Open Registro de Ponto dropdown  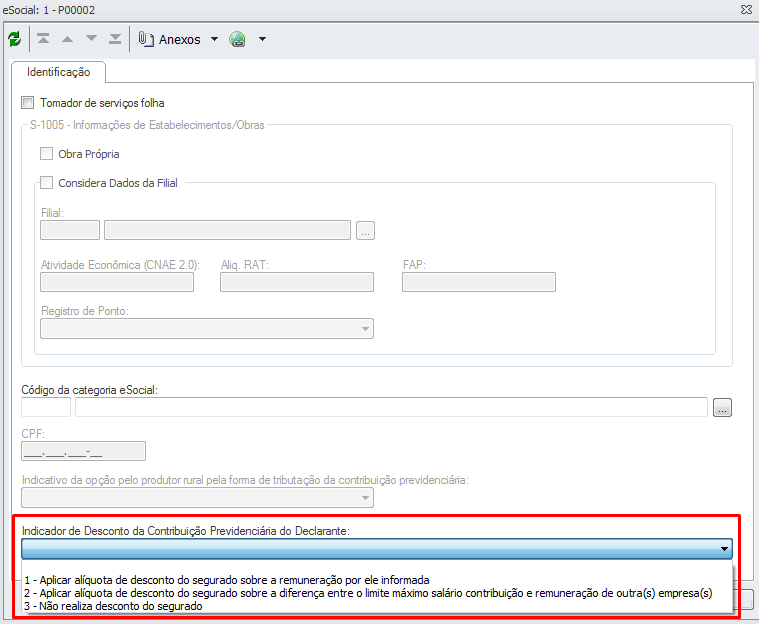tap(207, 329)
